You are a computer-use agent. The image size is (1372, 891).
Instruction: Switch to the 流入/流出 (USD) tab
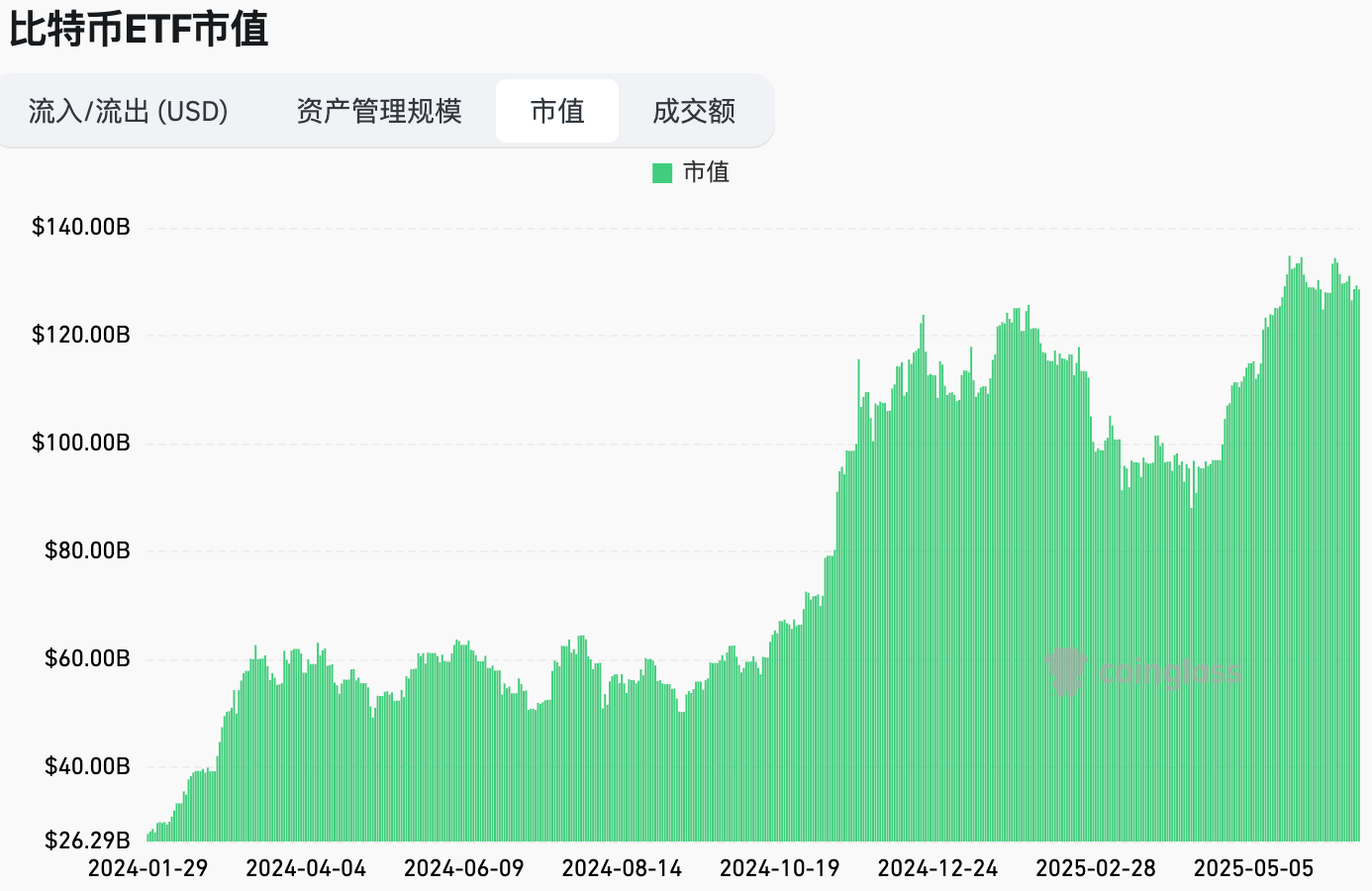click(x=129, y=111)
